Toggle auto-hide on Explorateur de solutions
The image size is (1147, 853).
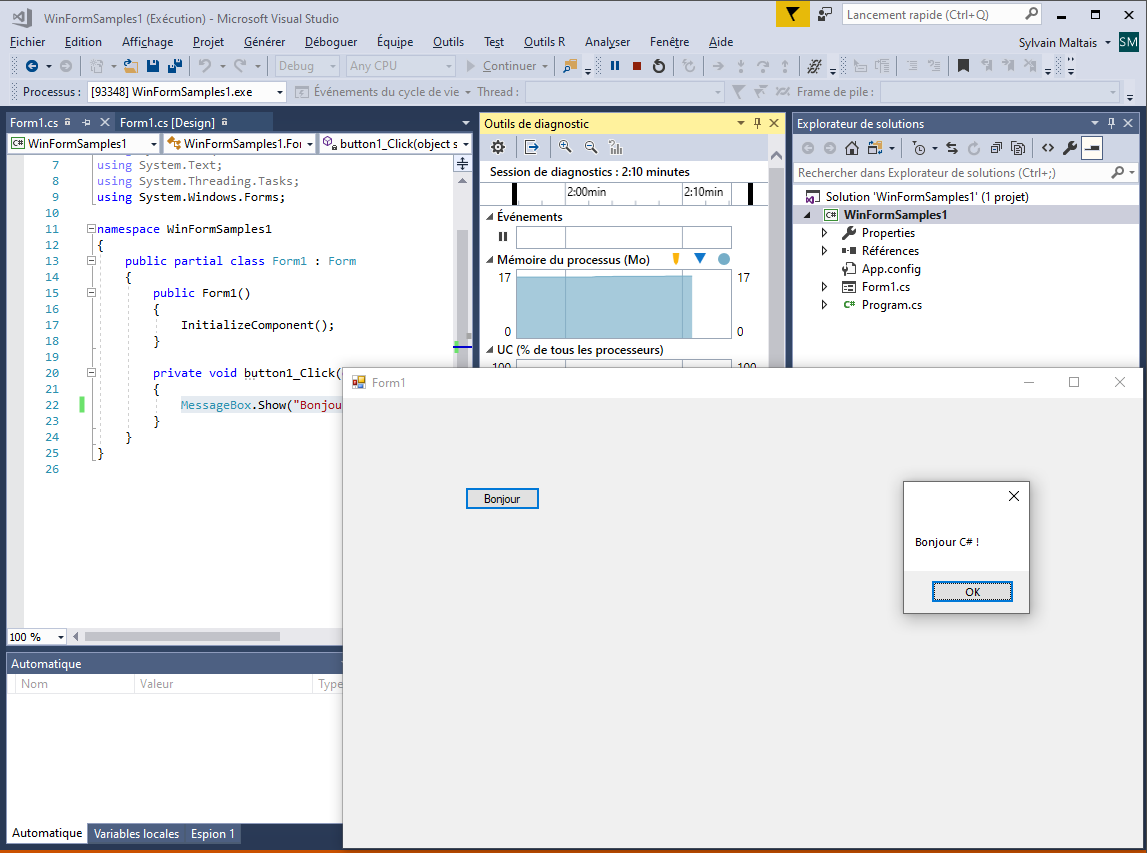click(x=1112, y=124)
